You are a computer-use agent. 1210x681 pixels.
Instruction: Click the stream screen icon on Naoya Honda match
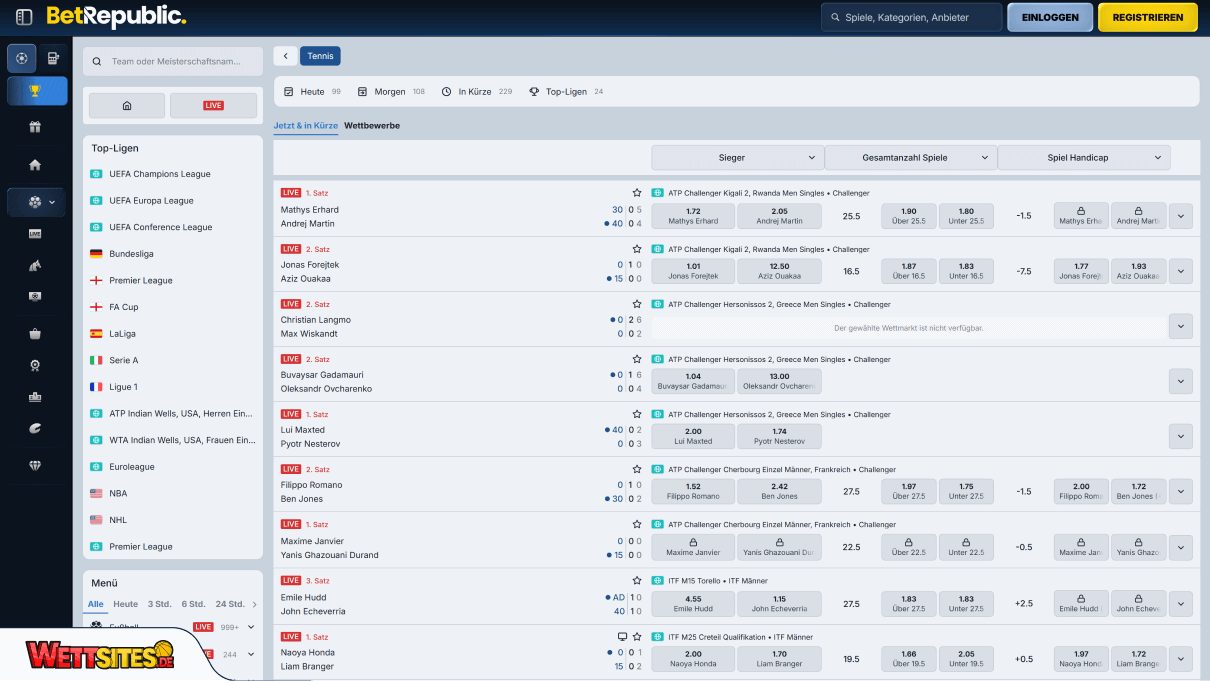[622, 636]
